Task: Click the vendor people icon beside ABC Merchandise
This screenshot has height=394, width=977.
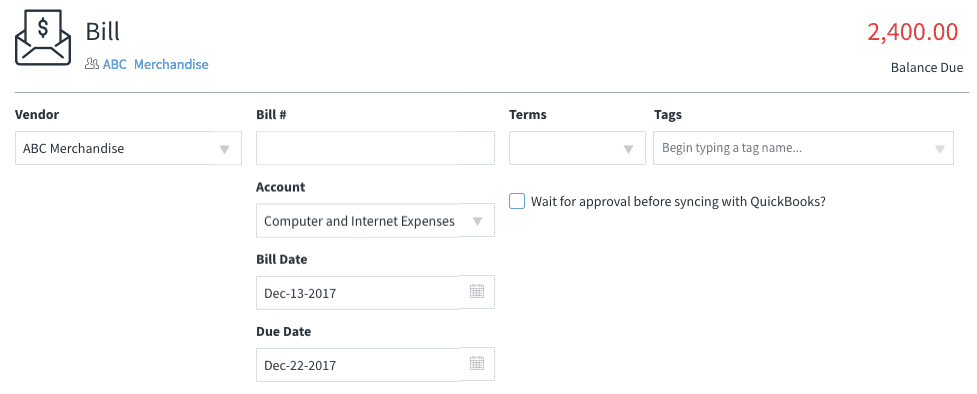Action: click(92, 64)
